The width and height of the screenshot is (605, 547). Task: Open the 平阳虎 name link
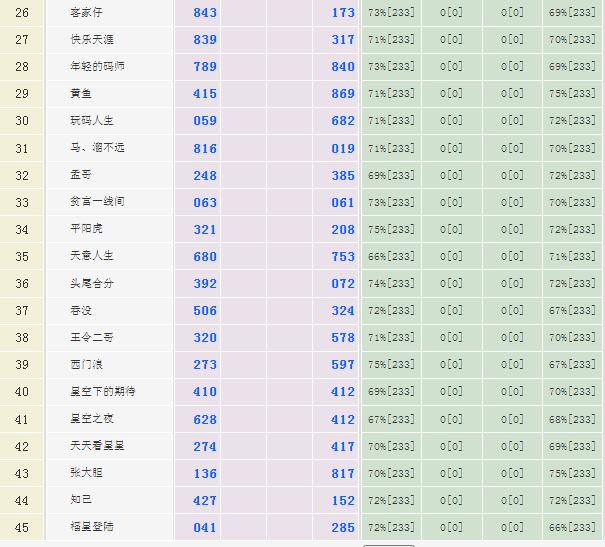point(87,228)
